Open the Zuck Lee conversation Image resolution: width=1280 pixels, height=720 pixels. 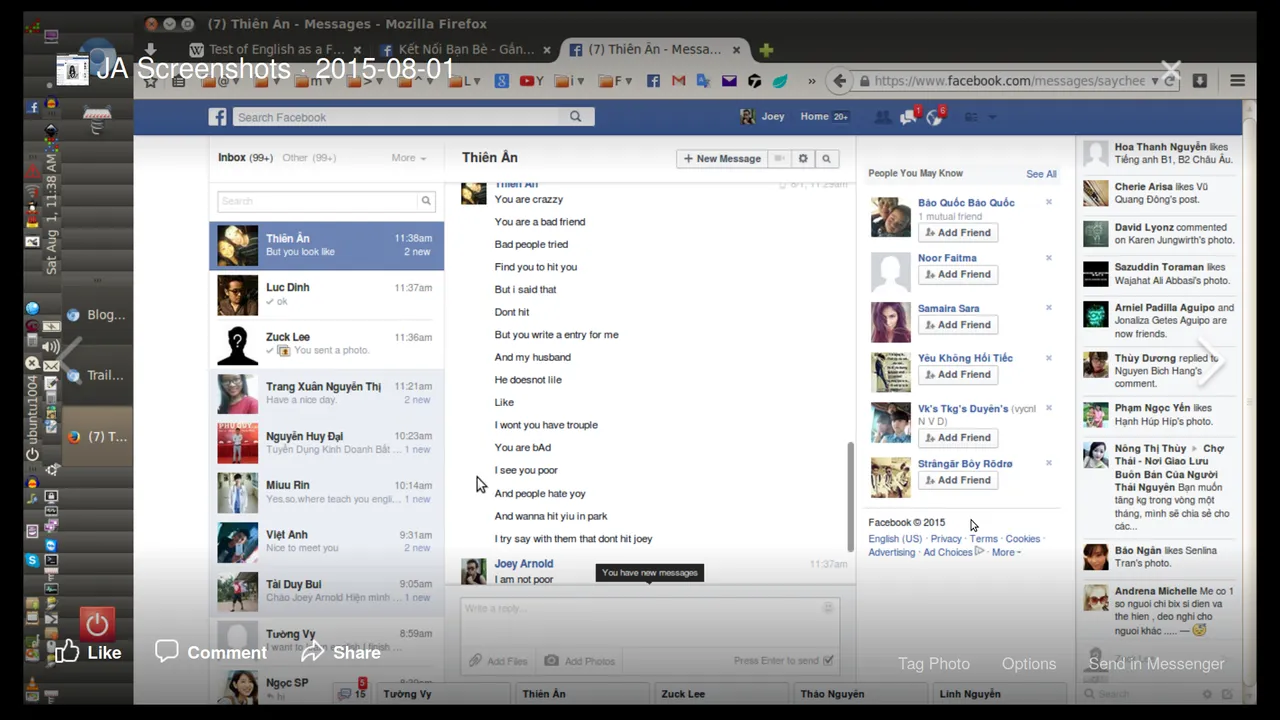tap(326, 344)
